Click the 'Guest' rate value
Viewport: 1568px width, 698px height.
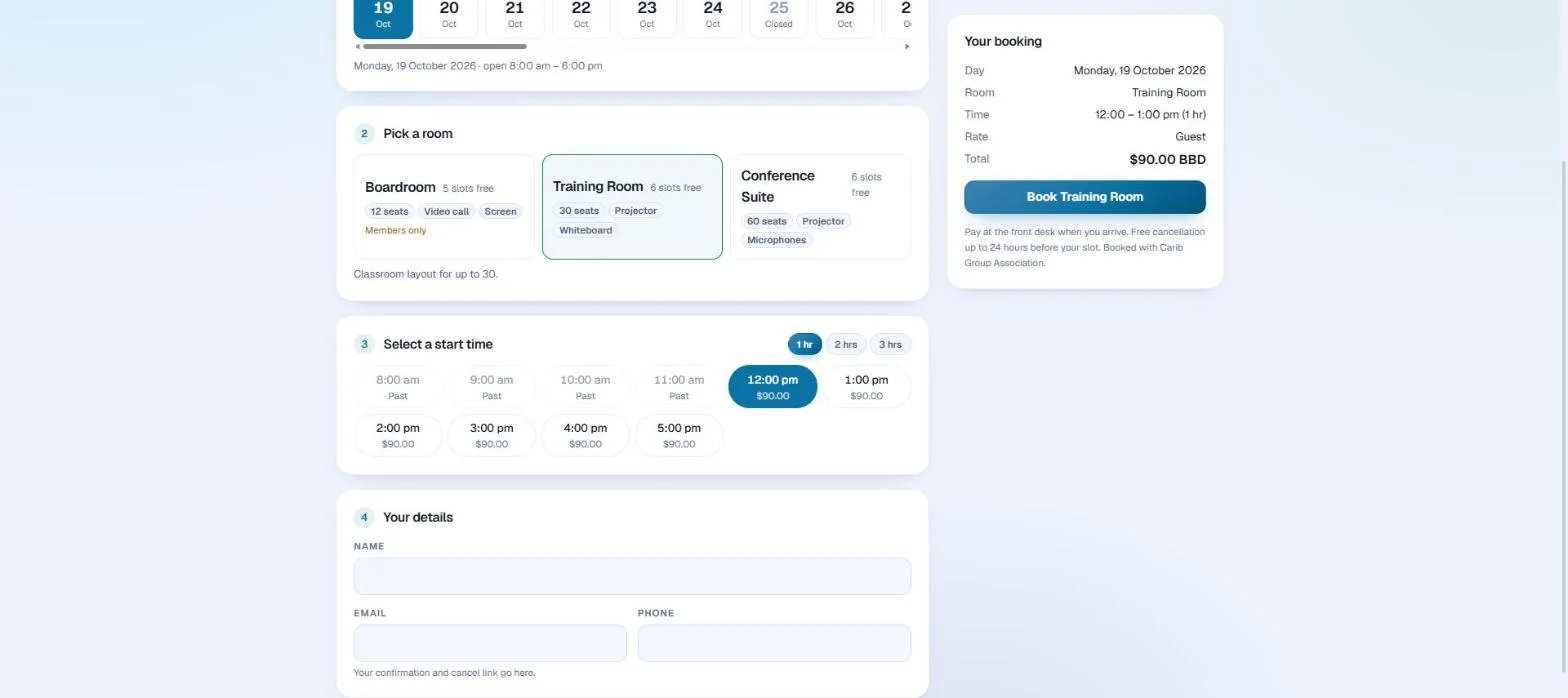click(1190, 137)
